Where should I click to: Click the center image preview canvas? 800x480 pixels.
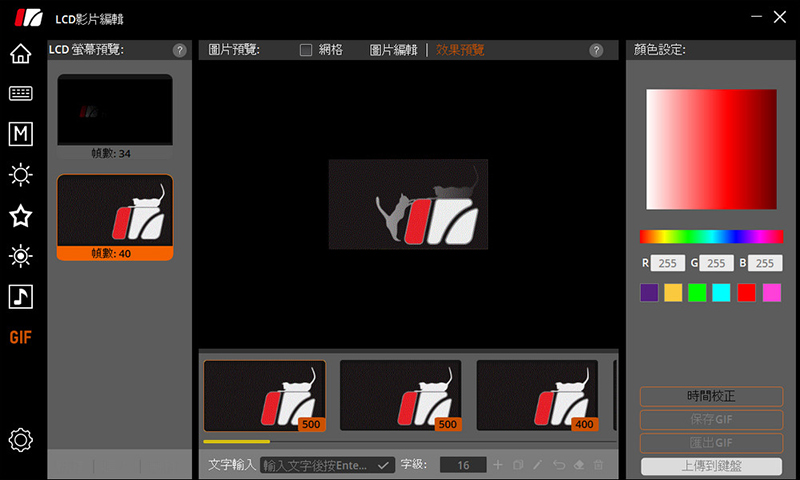coord(408,204)
